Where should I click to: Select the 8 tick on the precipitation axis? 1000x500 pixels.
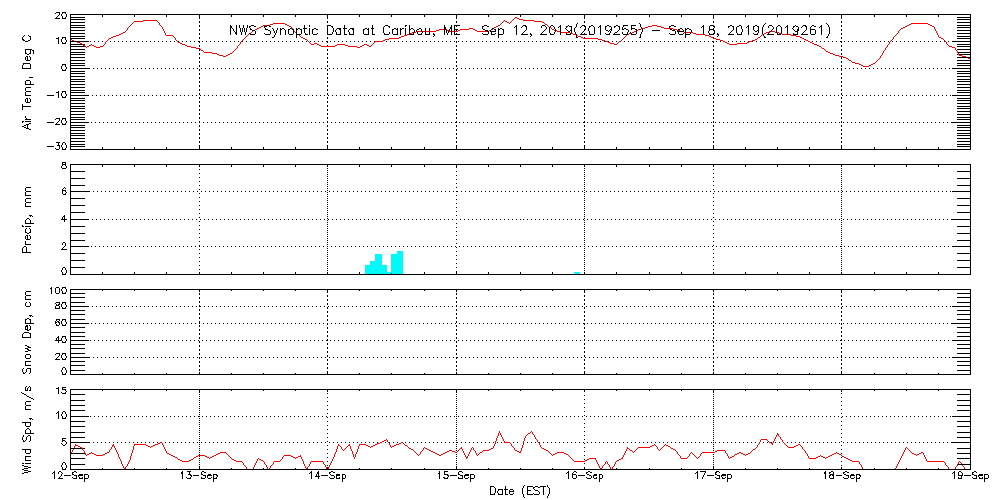(62, 165)
